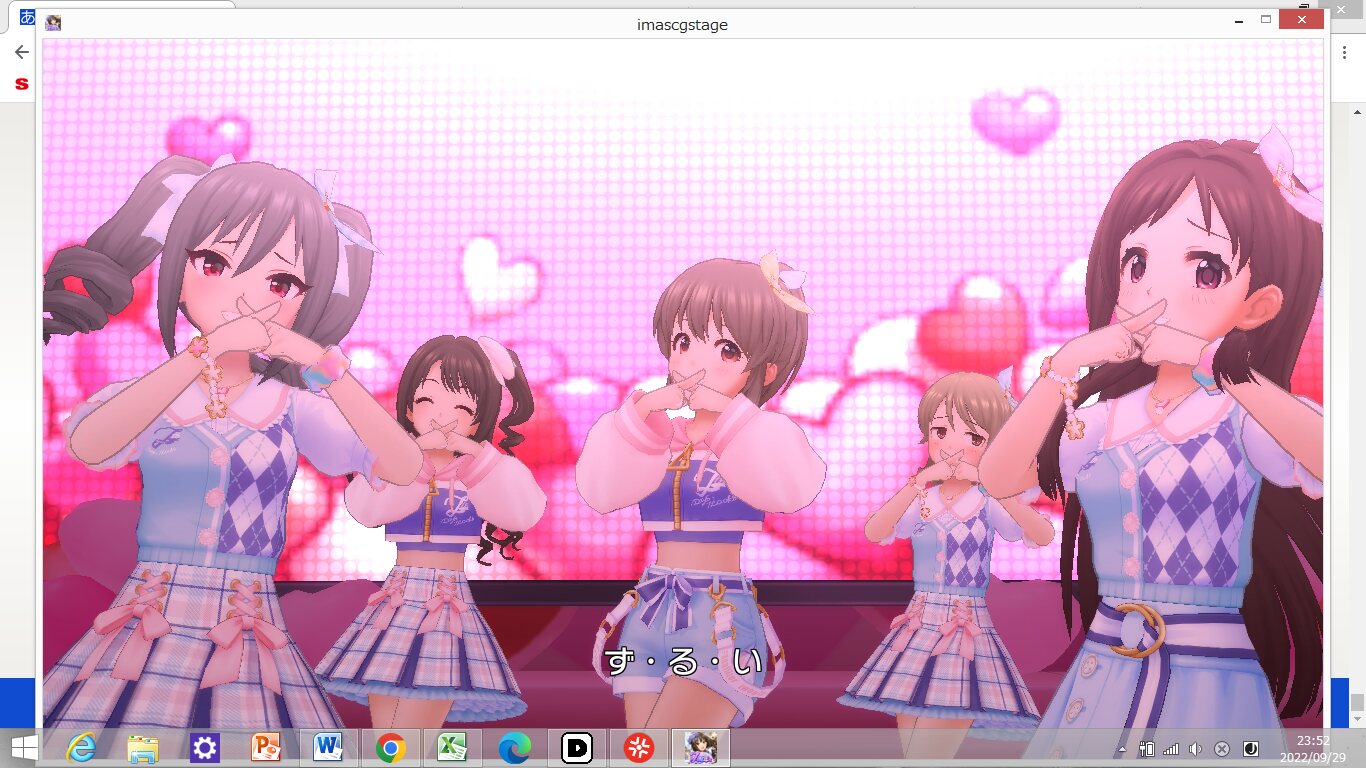
Task: Click the scrollbar down arrow in background browser
Action: coord(1357,720)
